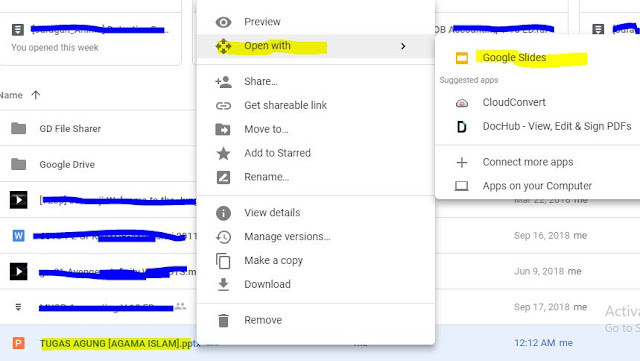This screenshot has width=640, height=361.
Task: Click the Get shareable link chain icon
Action: [223, 106]
